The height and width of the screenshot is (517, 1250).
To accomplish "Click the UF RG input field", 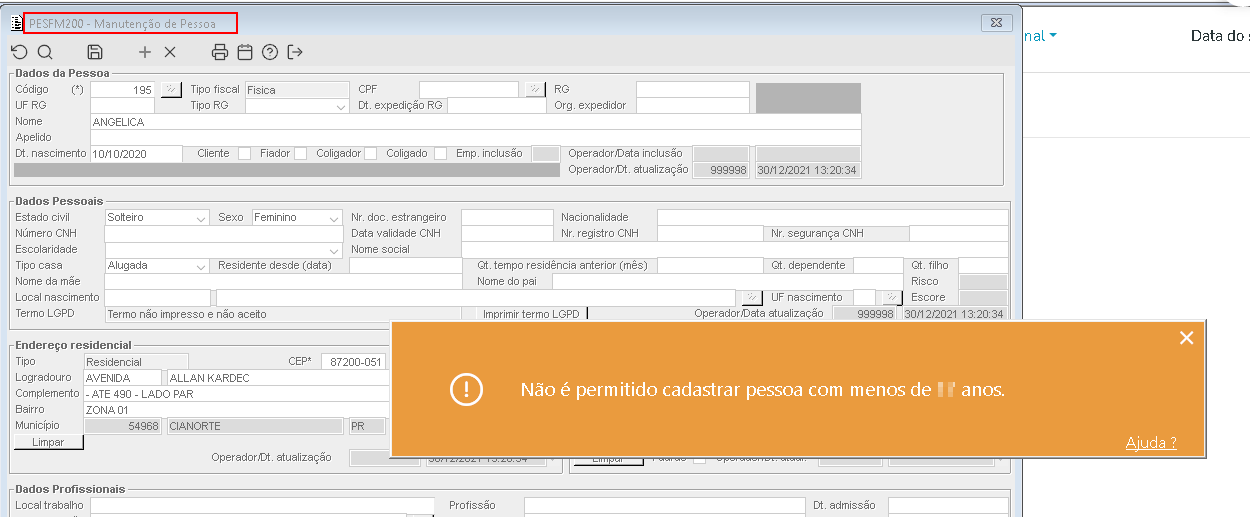I will 122,105.
